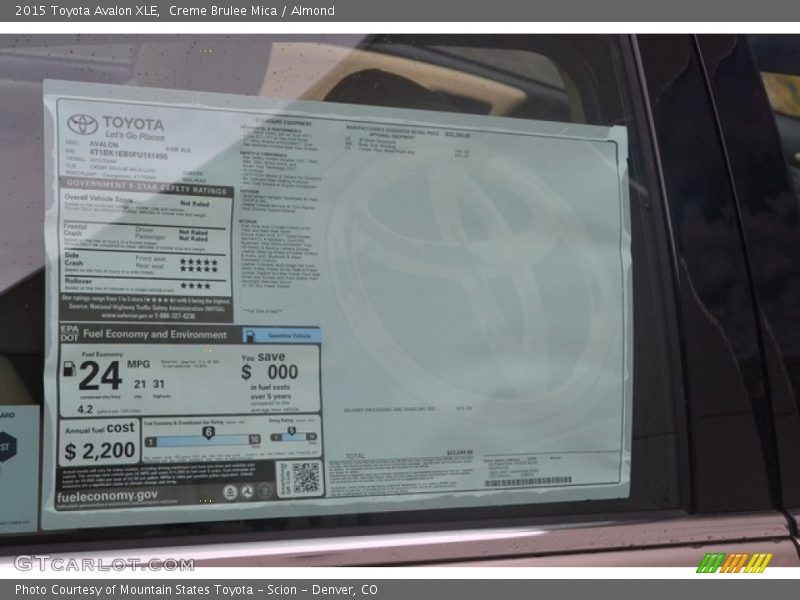Viewport: 800px width, 600px height.
Task: Click the first agency seal beside fueleconomy.gov
Action: click(x=230, y=492)
